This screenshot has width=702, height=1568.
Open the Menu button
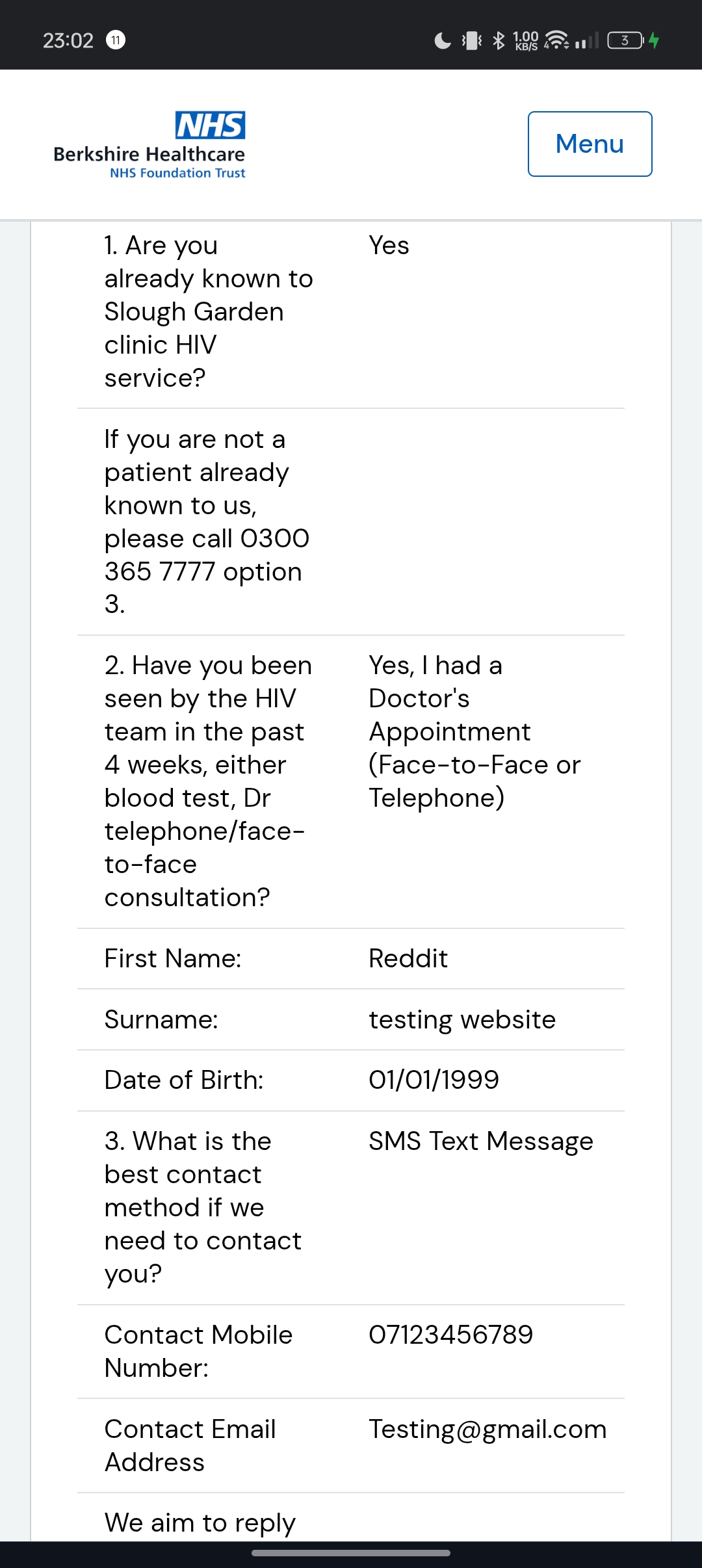(590, 144)
